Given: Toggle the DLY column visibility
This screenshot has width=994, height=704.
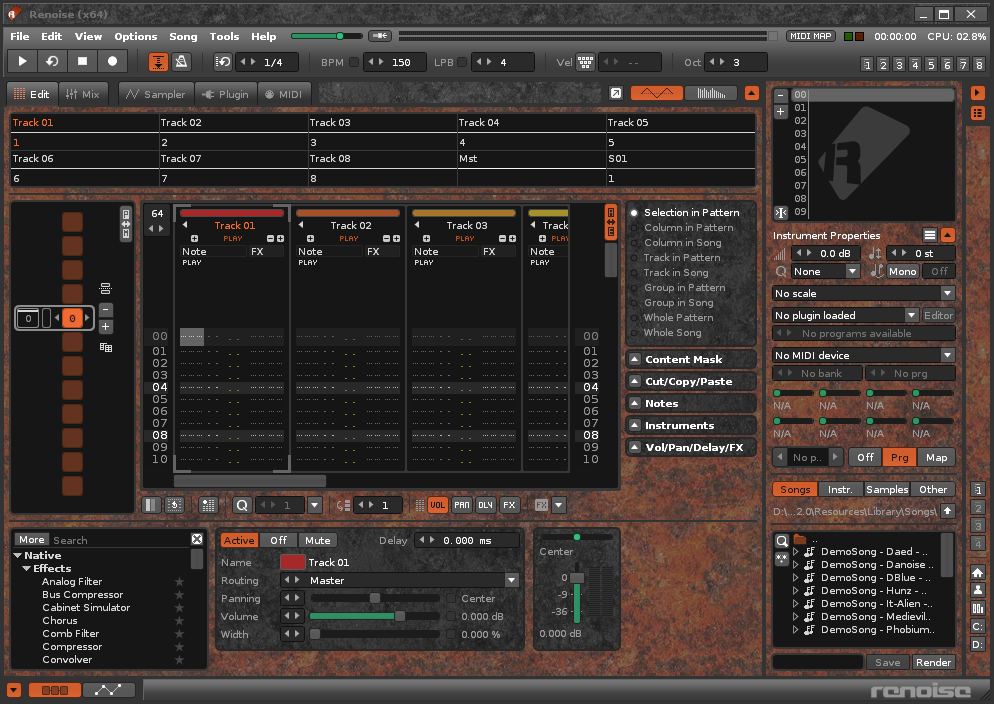Looking at the screenshot, I should 486,505.
